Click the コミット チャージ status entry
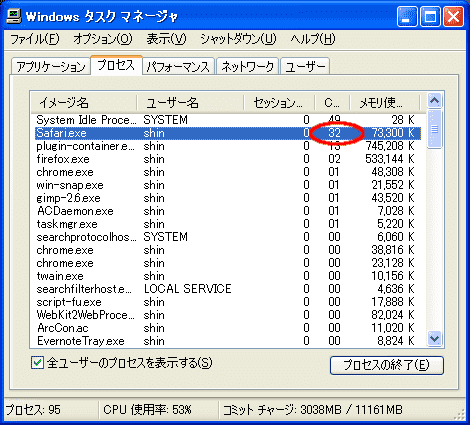 [312, 410]
